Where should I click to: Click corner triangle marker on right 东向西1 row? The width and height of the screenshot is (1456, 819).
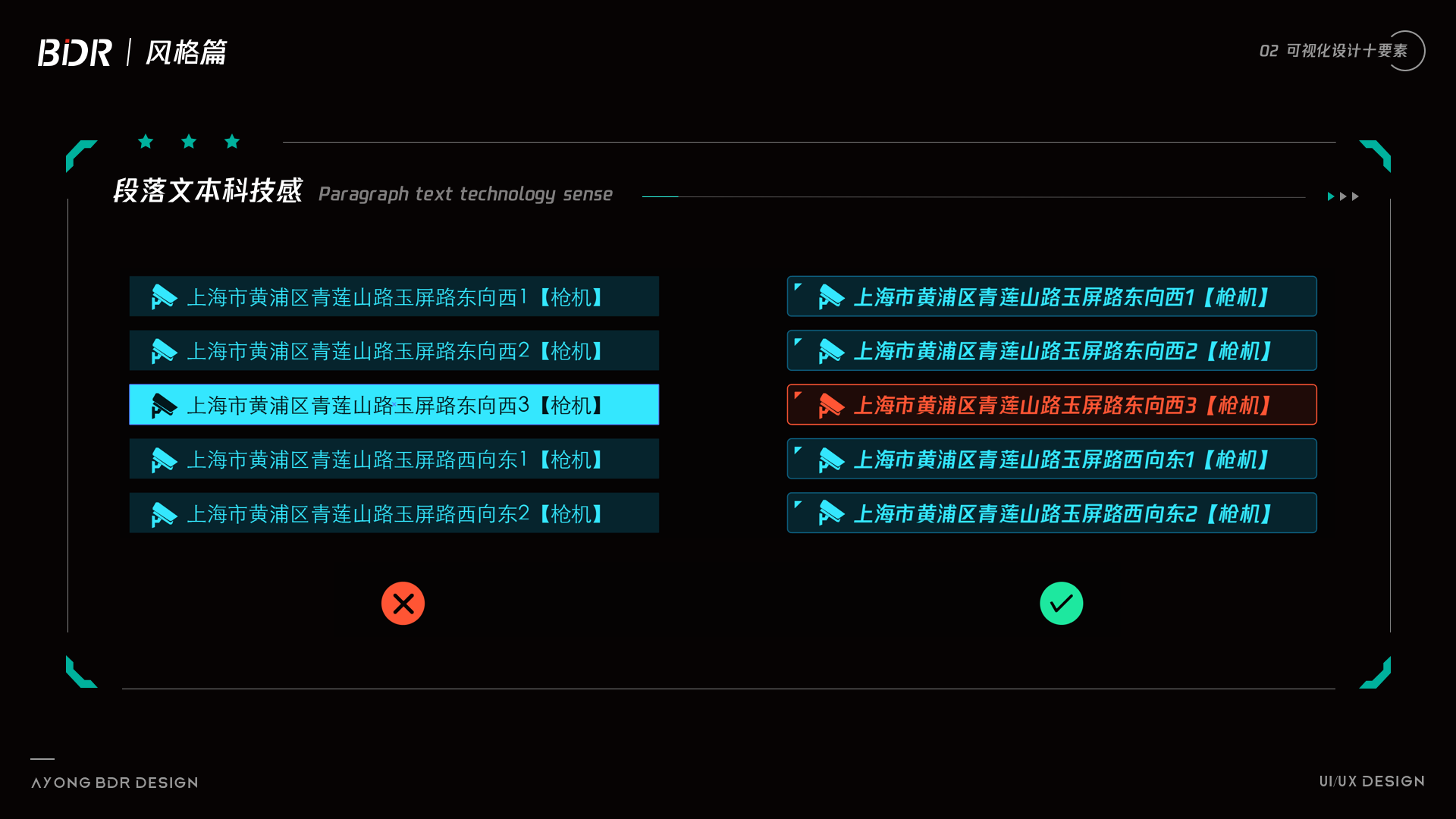pyautogui.click(x=798, y=287)
